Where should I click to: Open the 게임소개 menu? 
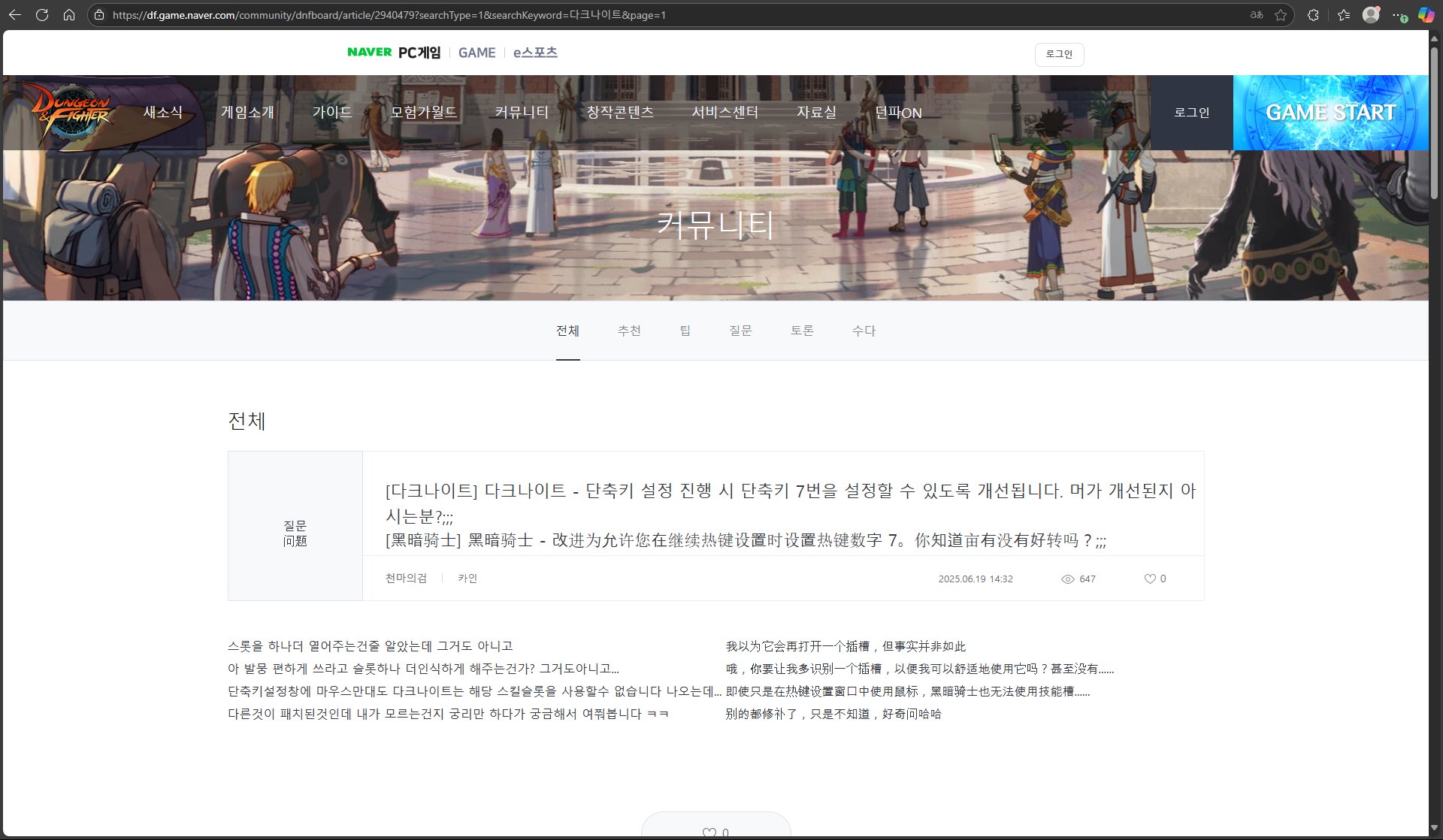pos(247,113)
